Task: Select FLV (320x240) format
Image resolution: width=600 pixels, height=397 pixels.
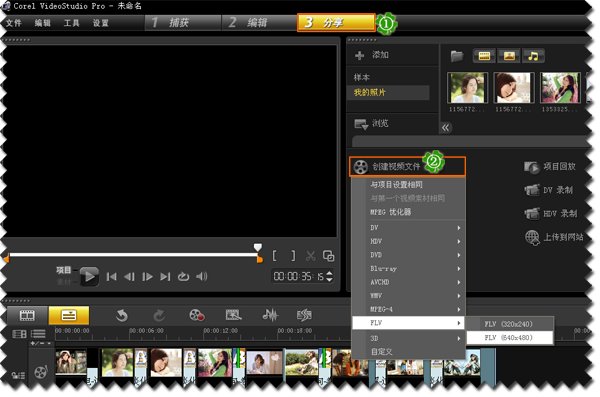Action: pyautogui.click(x=510, y=324)
